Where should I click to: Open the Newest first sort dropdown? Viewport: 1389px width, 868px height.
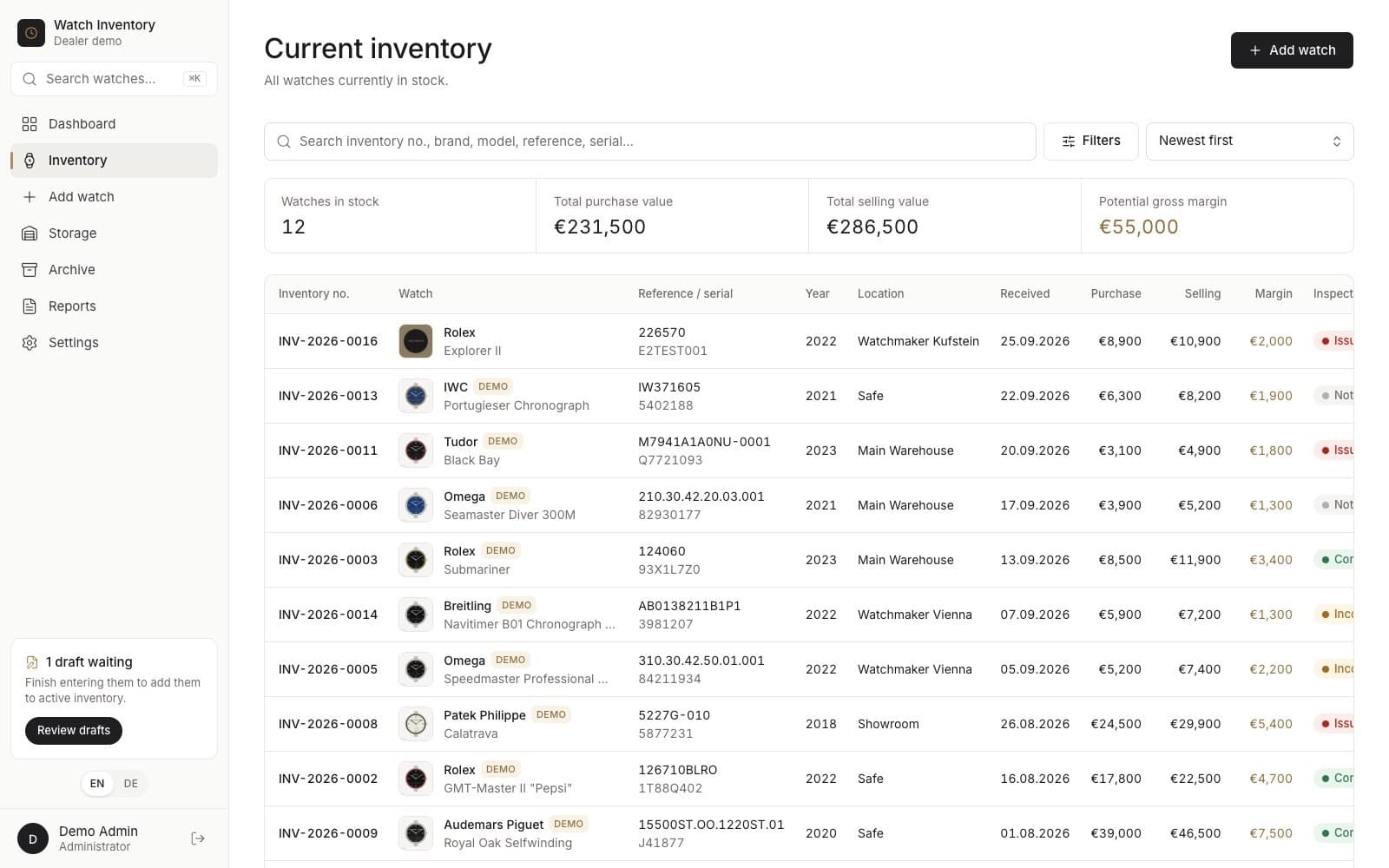click(1249, 141)
